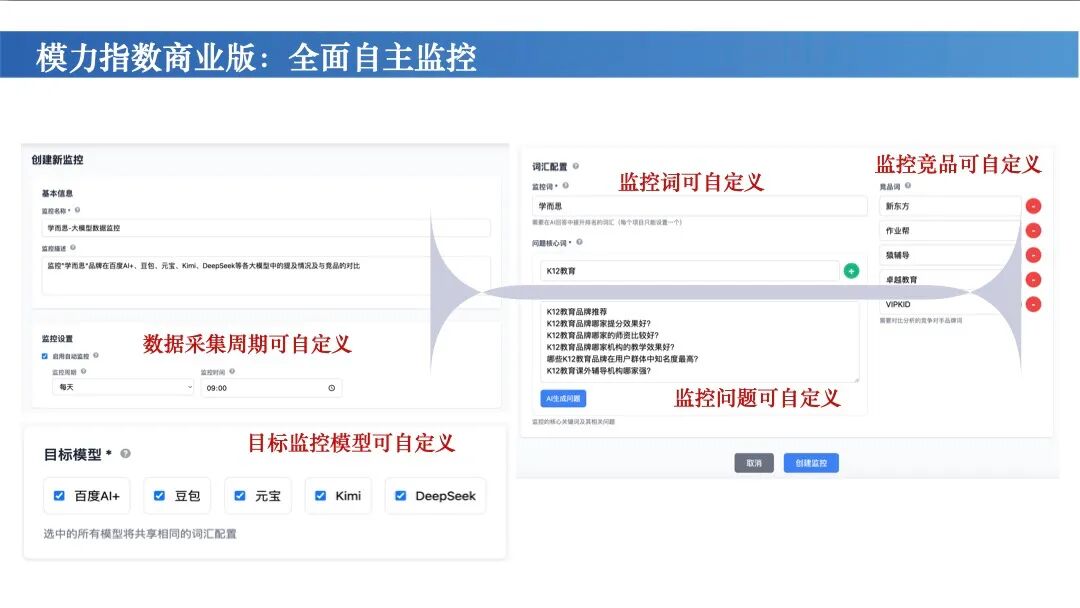Remove competitor 猿辅导 with red button
1080x608 pixels.
1033,255
